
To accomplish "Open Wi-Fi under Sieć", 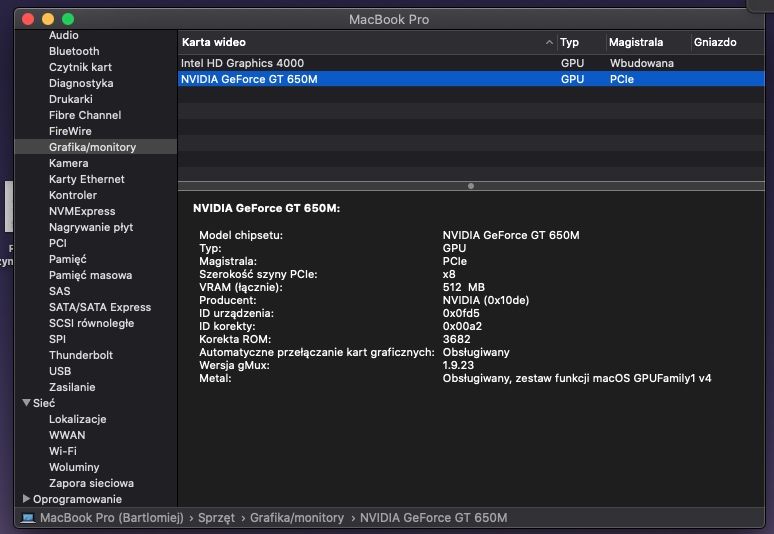I will click(x=63, y=451).
